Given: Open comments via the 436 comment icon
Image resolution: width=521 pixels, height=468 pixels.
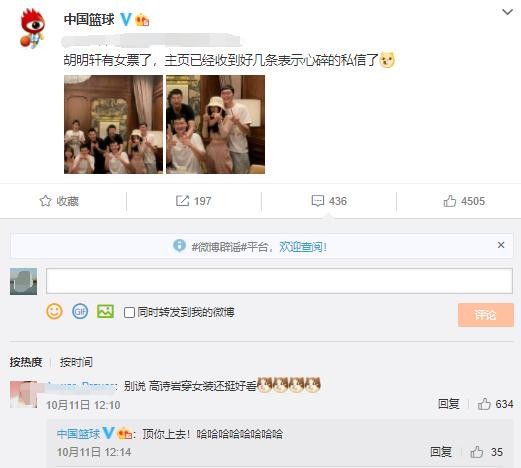Looking at the screenshot, I should tap(329, 201).
